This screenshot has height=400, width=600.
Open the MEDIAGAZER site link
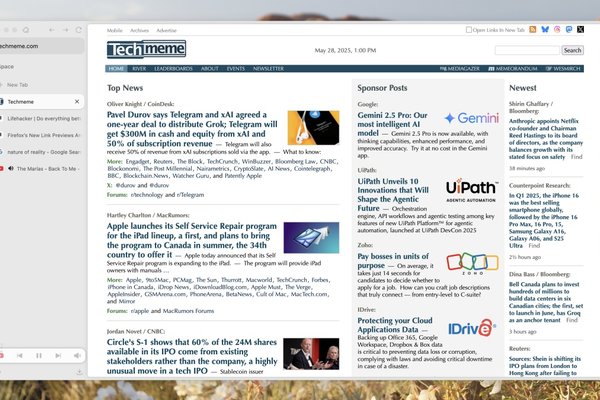tap(460, 69)
